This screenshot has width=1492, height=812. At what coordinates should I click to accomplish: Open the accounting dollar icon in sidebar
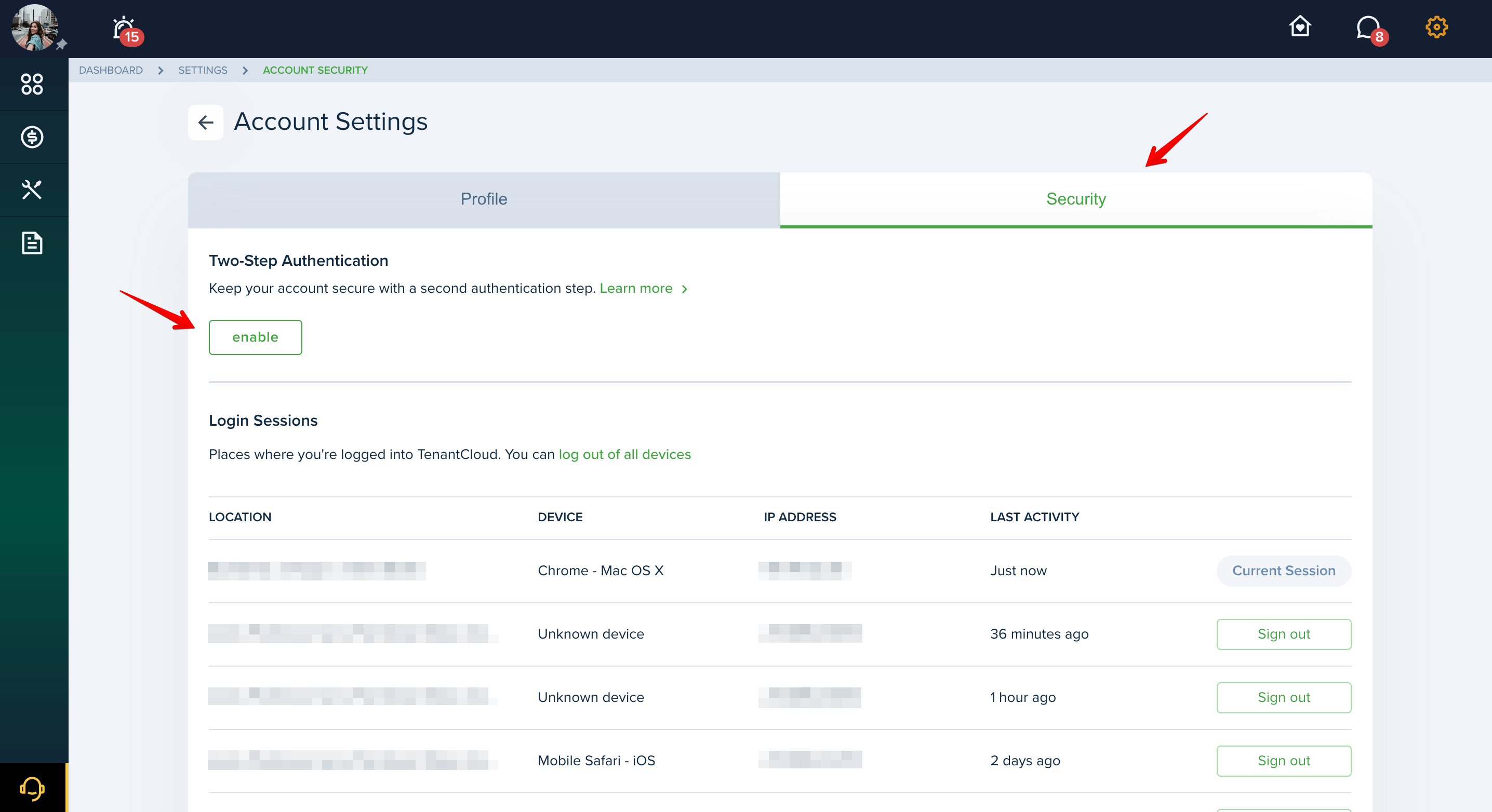[32, 137]
